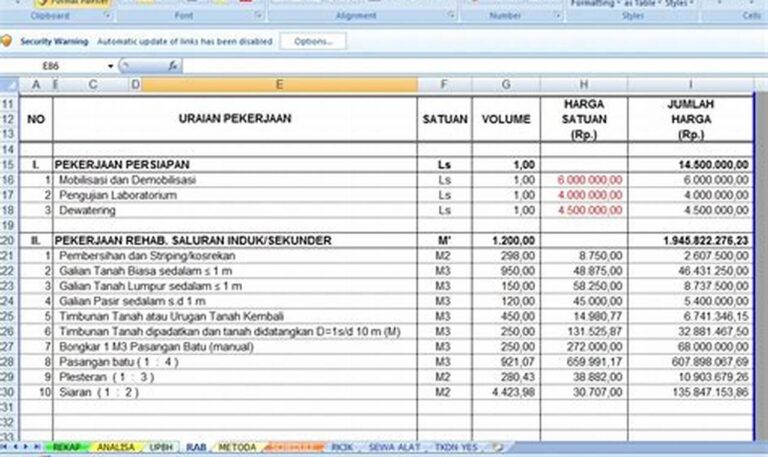The width and height of the screenshot is (768, 457).
Task: Select row 20 header
Action: pyautogui.click(x=8, y=241)
